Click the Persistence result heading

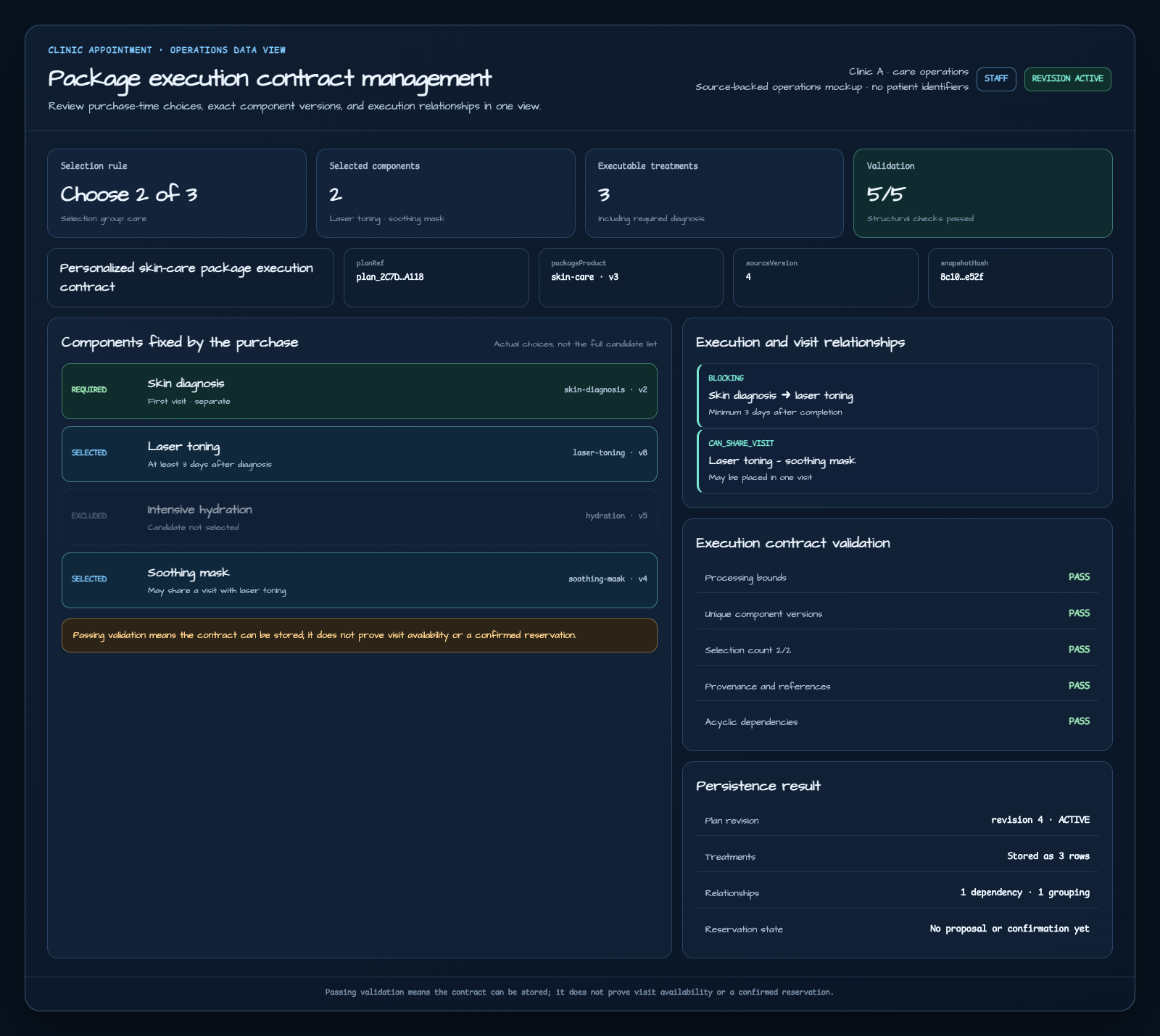coord(758,786)
